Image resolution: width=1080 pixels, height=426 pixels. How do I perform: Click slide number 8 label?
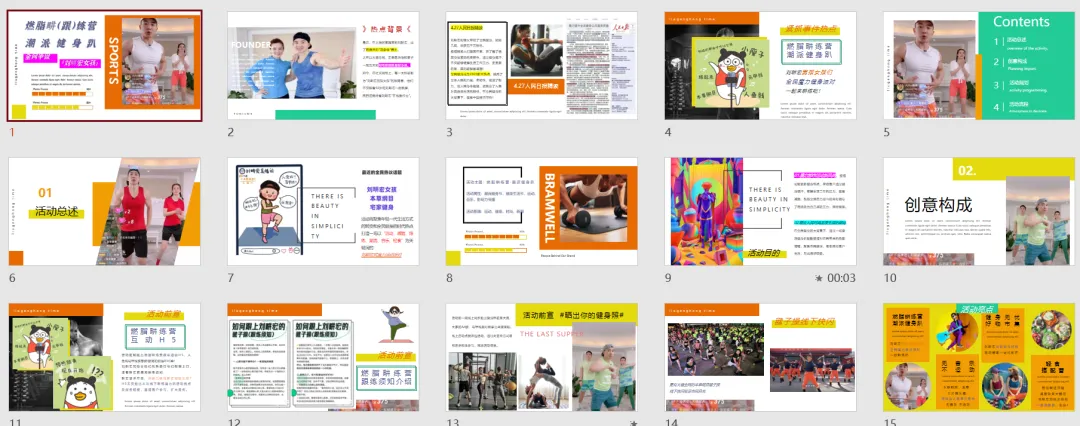tap(449, 278)
